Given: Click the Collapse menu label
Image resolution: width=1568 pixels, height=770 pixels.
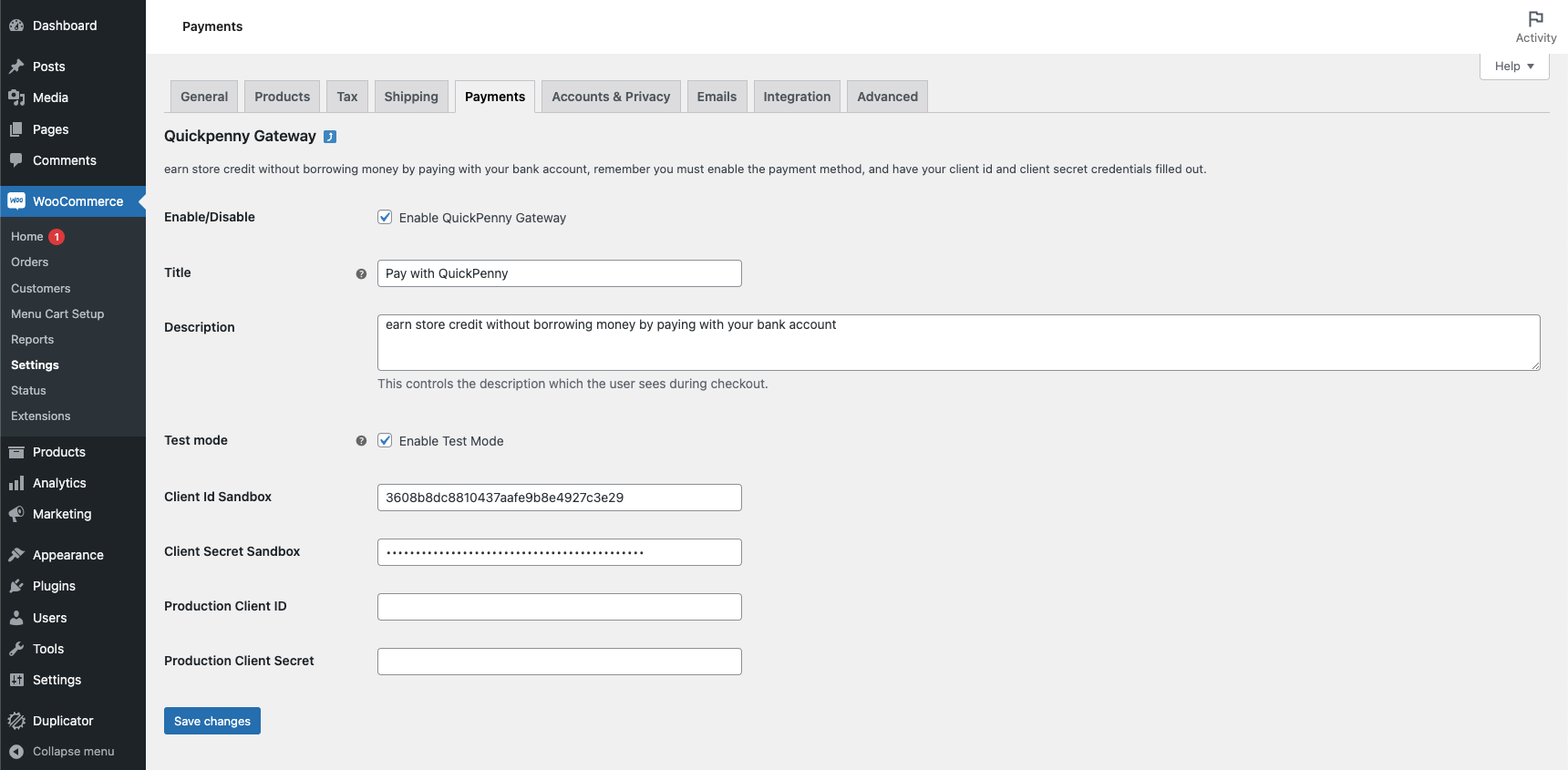Looking at the screenshot, I should [74, 752].
